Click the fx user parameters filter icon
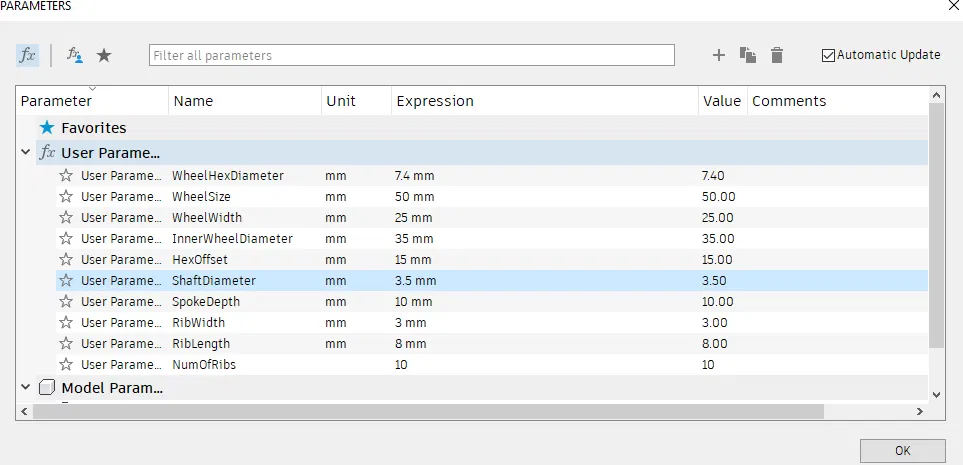Image resolution: width=963 pixels, height=465 pixels. (27, 55)
